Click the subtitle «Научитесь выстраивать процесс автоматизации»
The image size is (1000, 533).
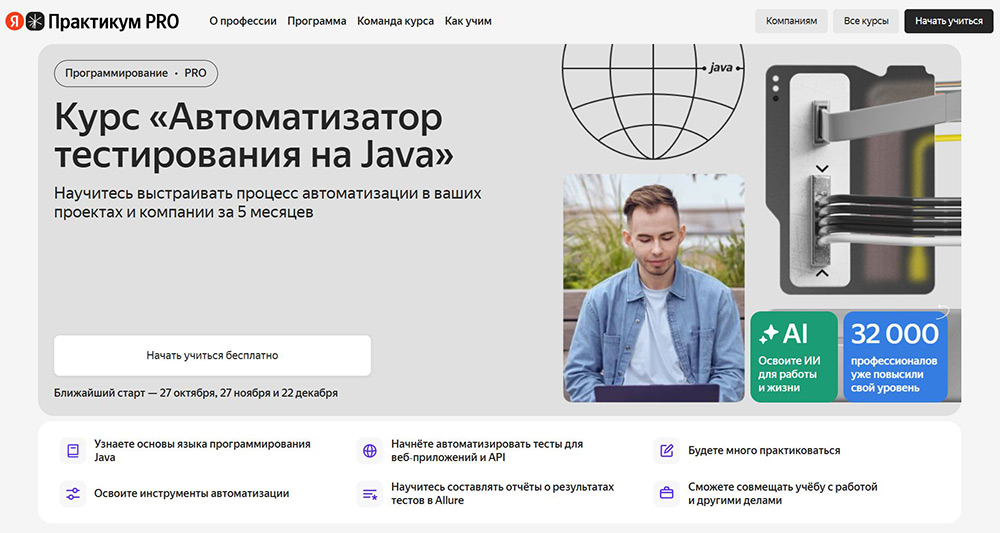[267, 202]
